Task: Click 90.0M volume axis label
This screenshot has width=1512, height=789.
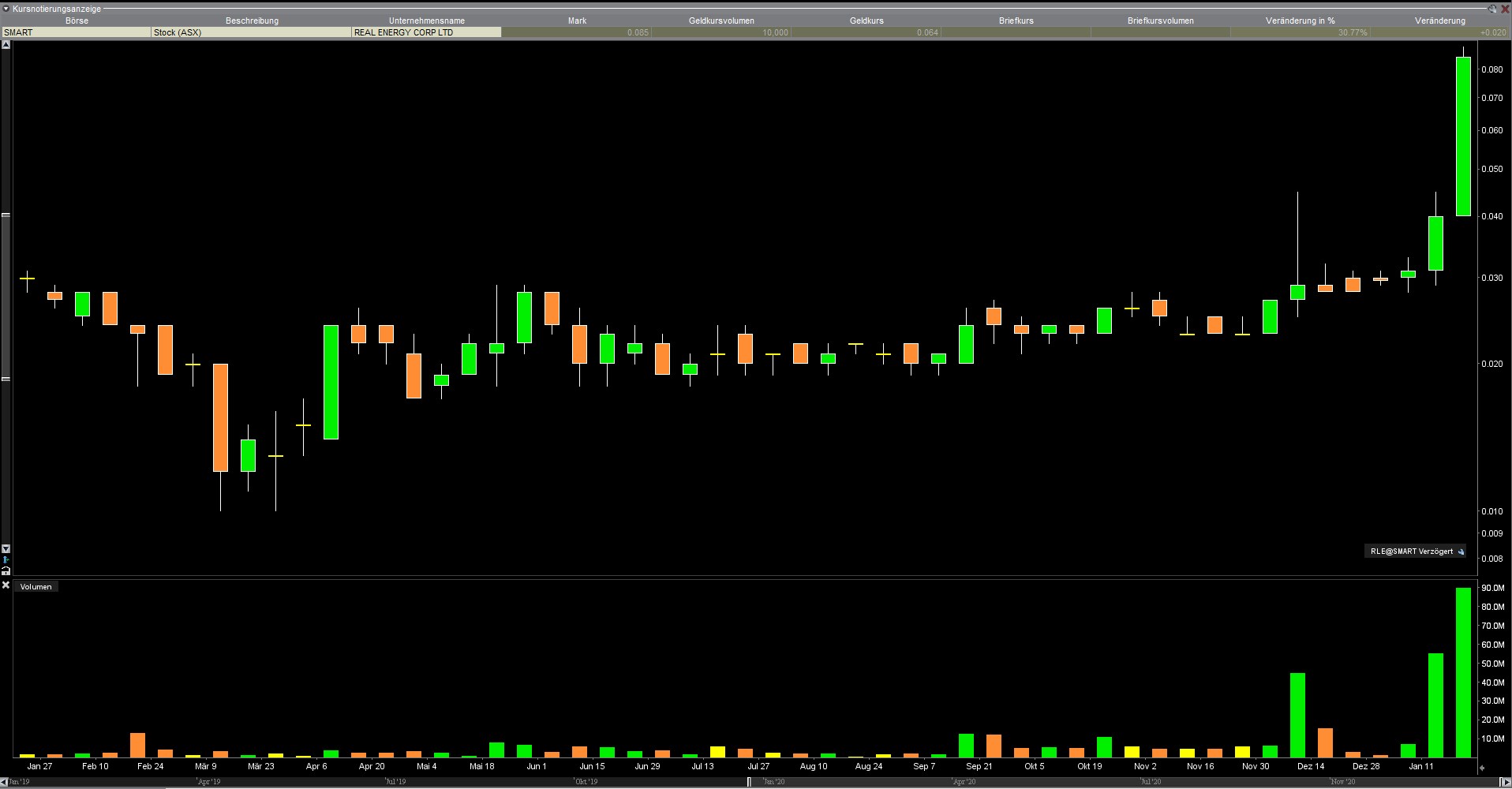Action: [1493, 589]
